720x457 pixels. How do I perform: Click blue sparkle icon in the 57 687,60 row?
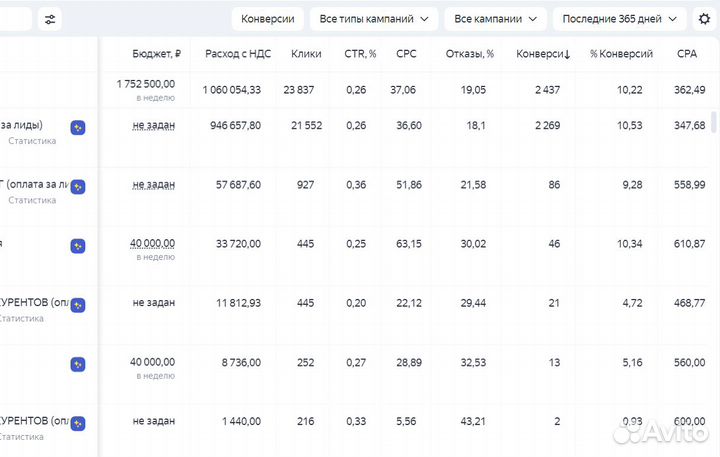[78, 186]
